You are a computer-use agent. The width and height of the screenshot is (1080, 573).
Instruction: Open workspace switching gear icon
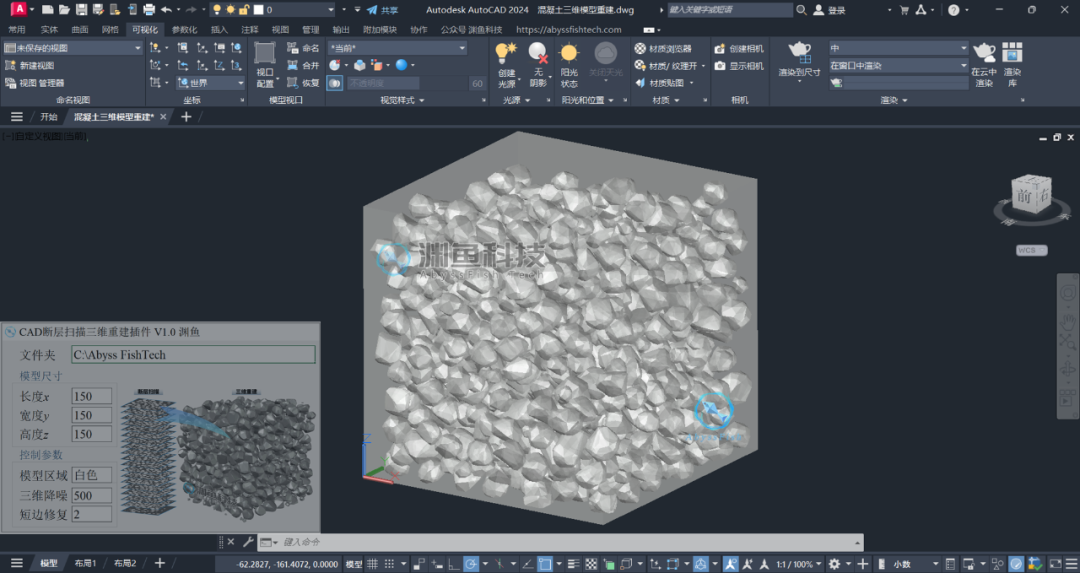[x=834, y=563]
